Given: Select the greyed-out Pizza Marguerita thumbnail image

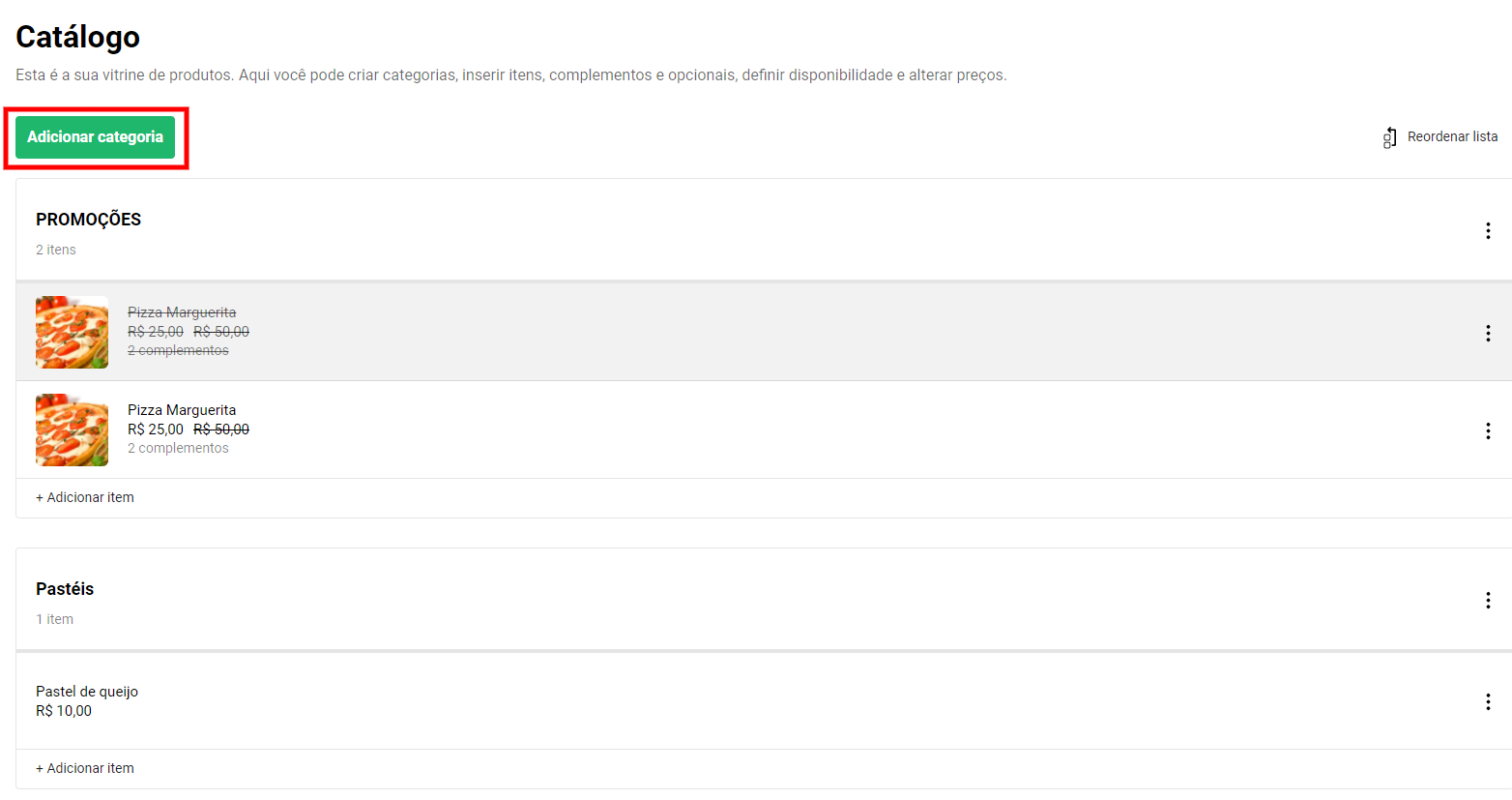Looking at the screenshot, I should click(x=72, y=332).
